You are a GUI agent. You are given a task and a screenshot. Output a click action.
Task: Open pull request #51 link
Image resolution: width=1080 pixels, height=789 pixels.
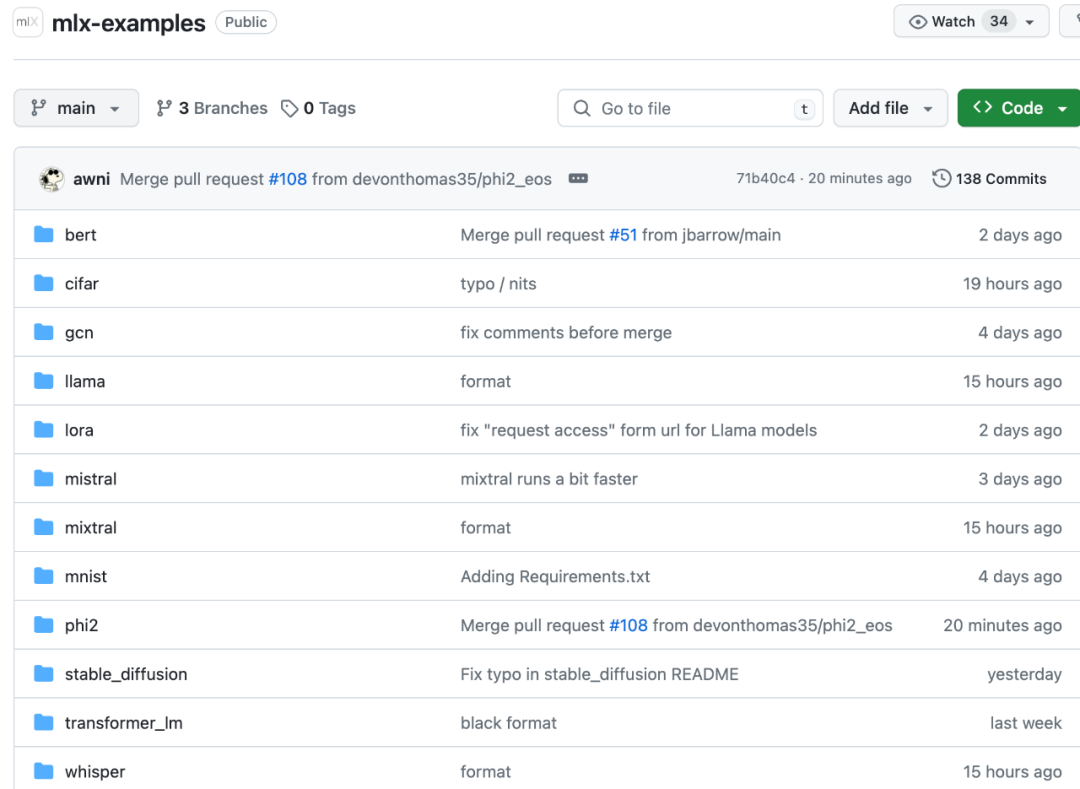623,235
